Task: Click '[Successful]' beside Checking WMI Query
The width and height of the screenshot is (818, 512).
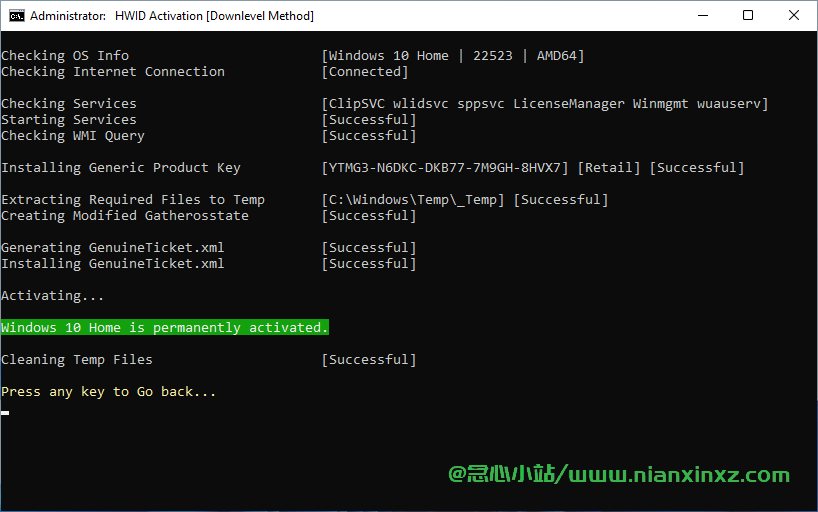Action: 369,136
